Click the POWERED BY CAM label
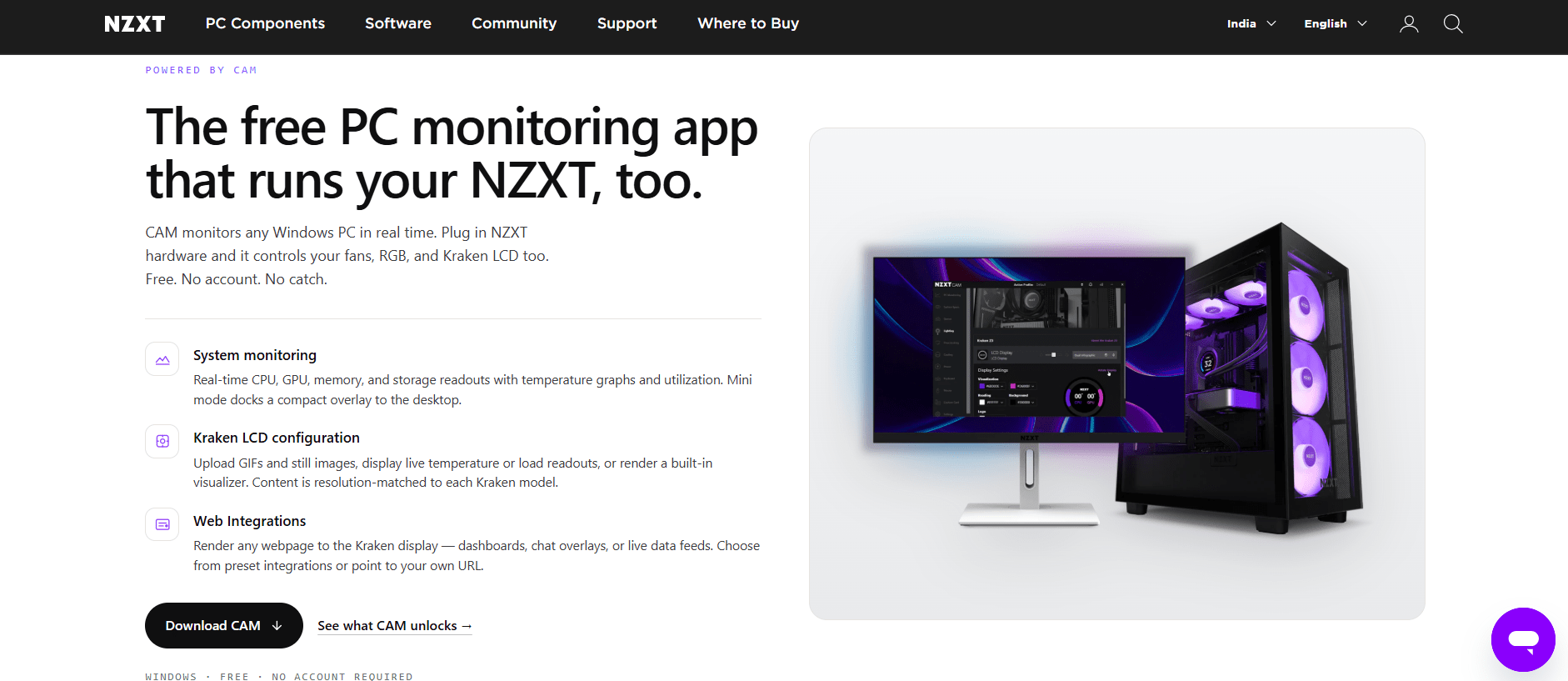1568x681 pixels. (x=201, y=70)
